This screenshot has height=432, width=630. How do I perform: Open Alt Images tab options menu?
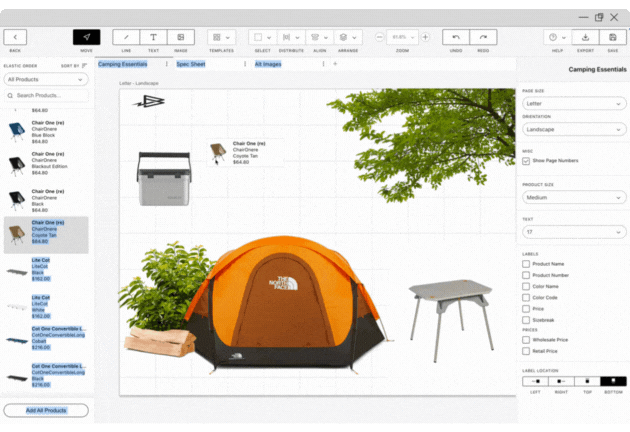(x=323, y=64)
